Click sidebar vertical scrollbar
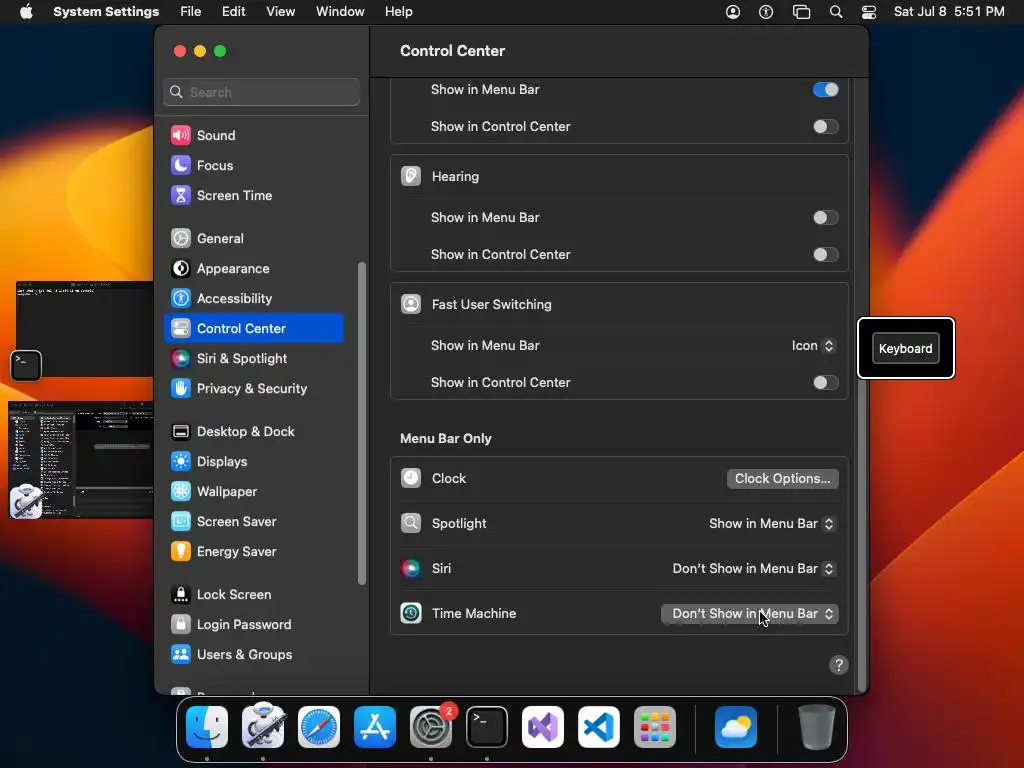 (x=362, y=423)
